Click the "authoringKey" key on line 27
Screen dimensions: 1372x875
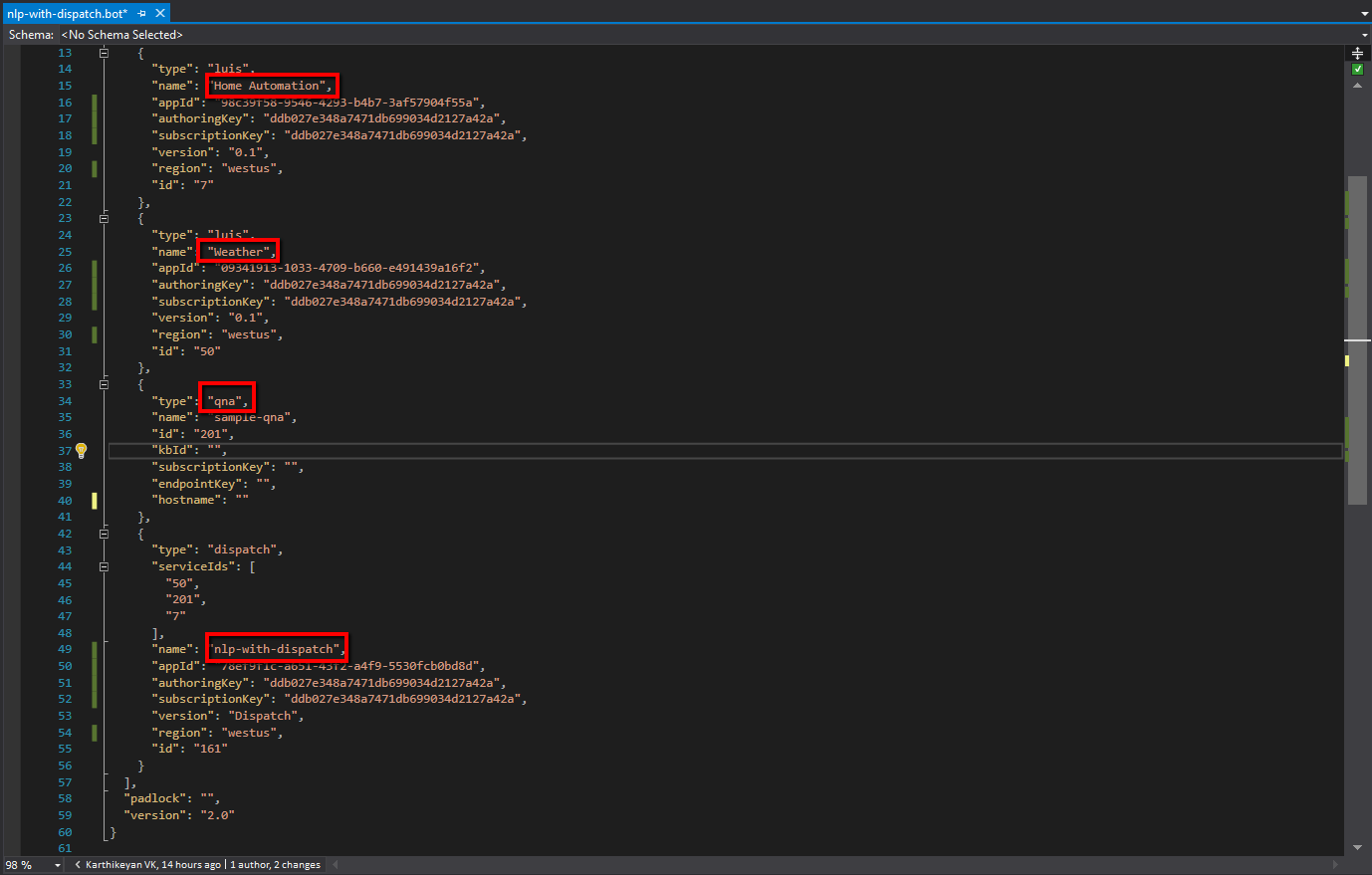[200, 285]
